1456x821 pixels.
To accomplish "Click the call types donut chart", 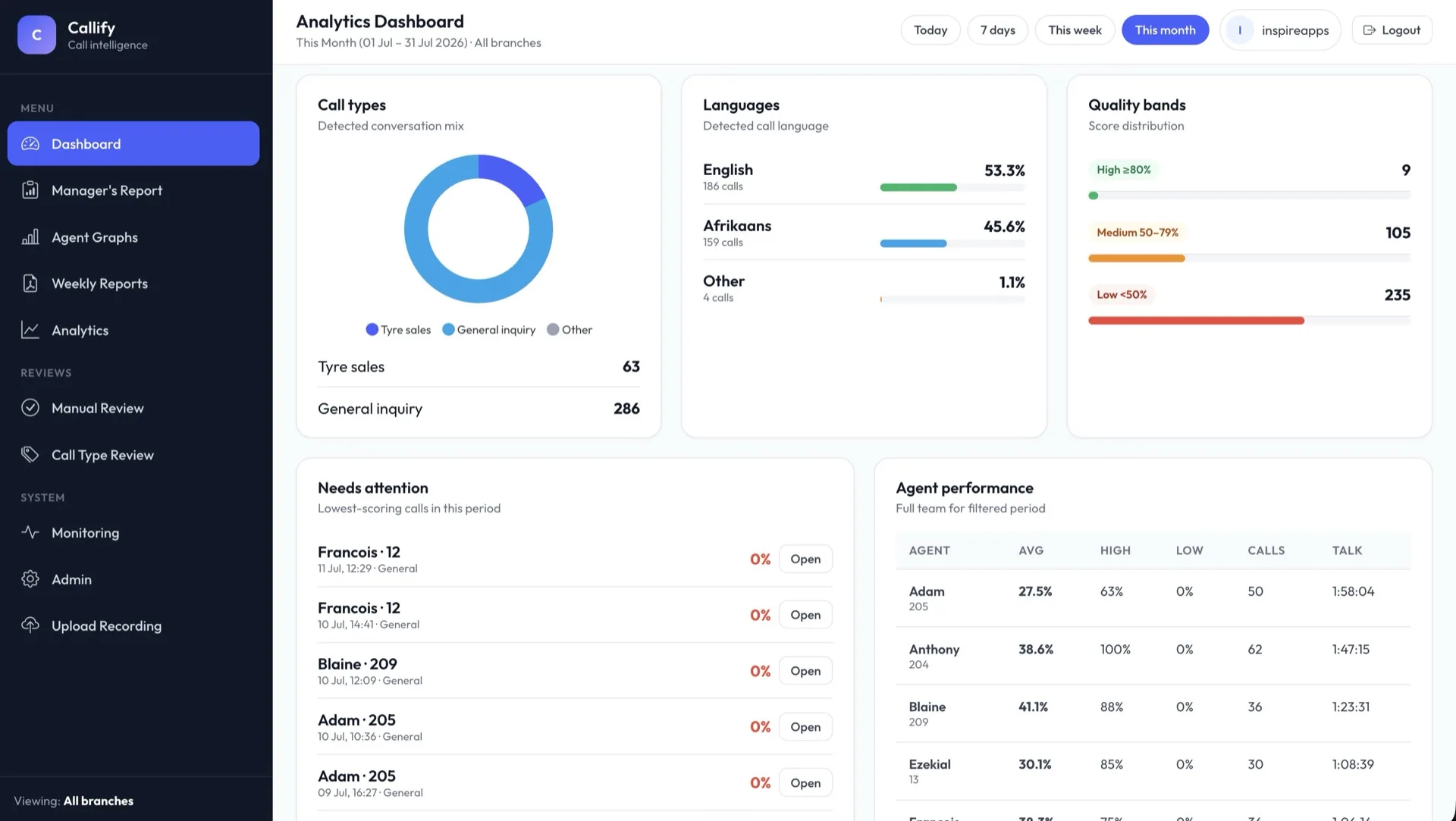I will tap(479, 229).
